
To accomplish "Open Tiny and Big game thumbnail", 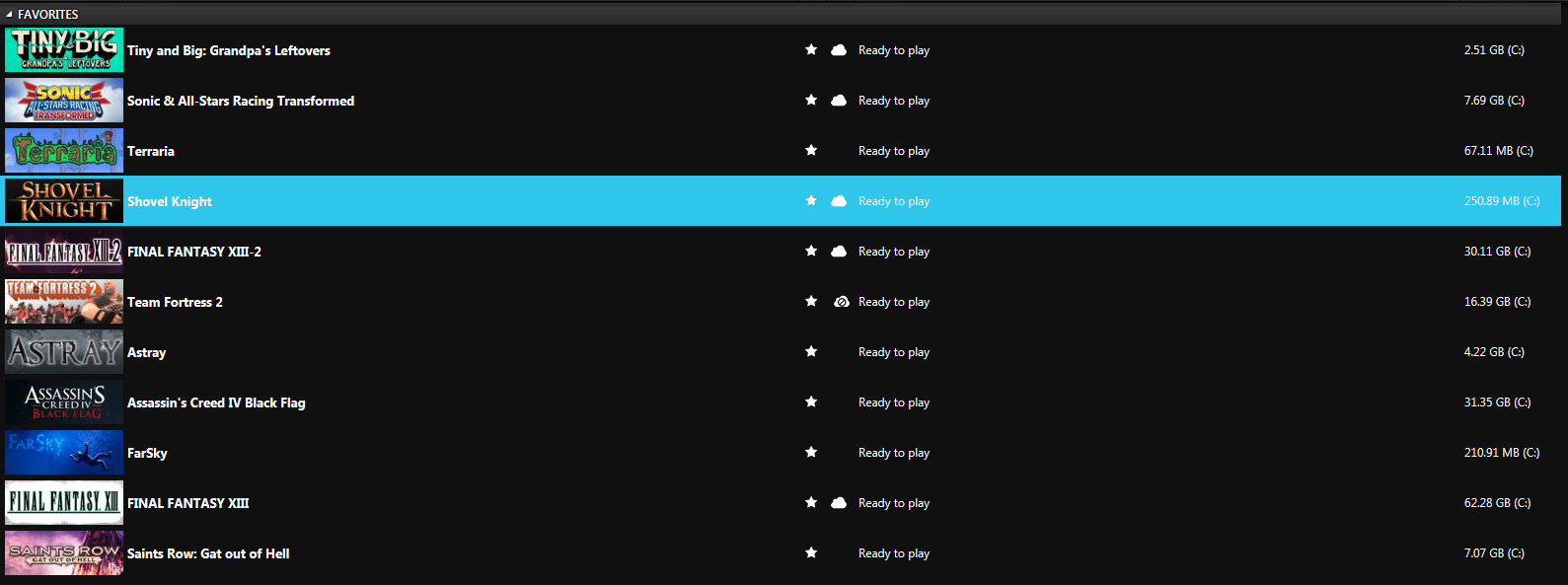I will 64,49.
